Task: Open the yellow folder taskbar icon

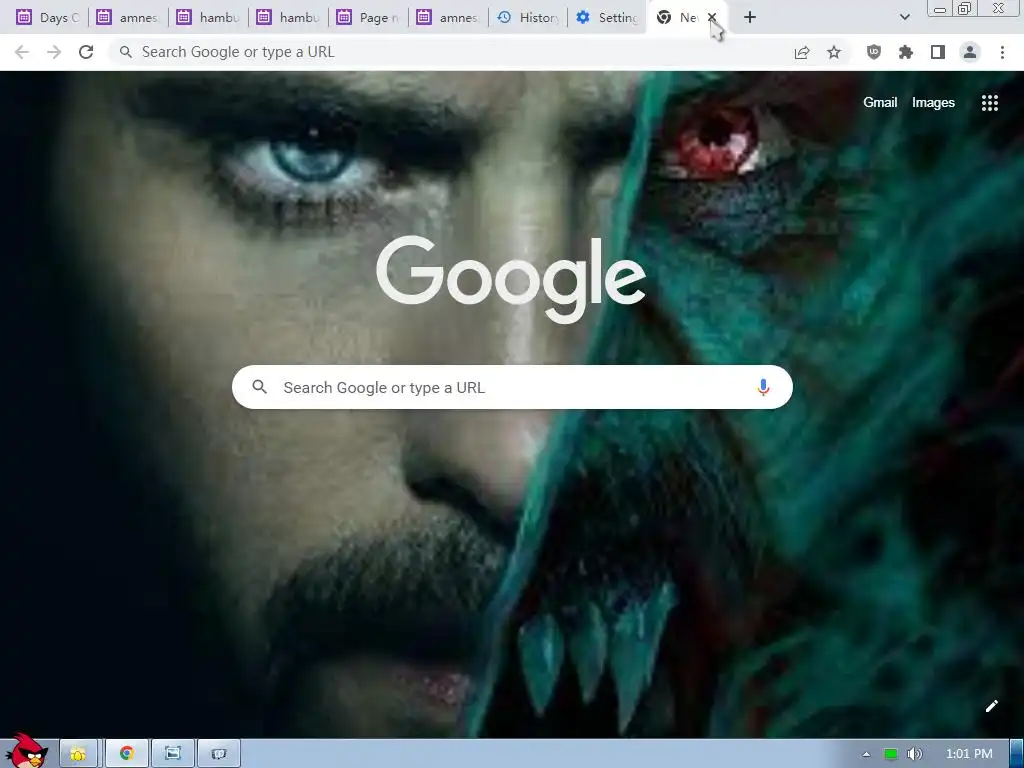Action: coord(78,754)
